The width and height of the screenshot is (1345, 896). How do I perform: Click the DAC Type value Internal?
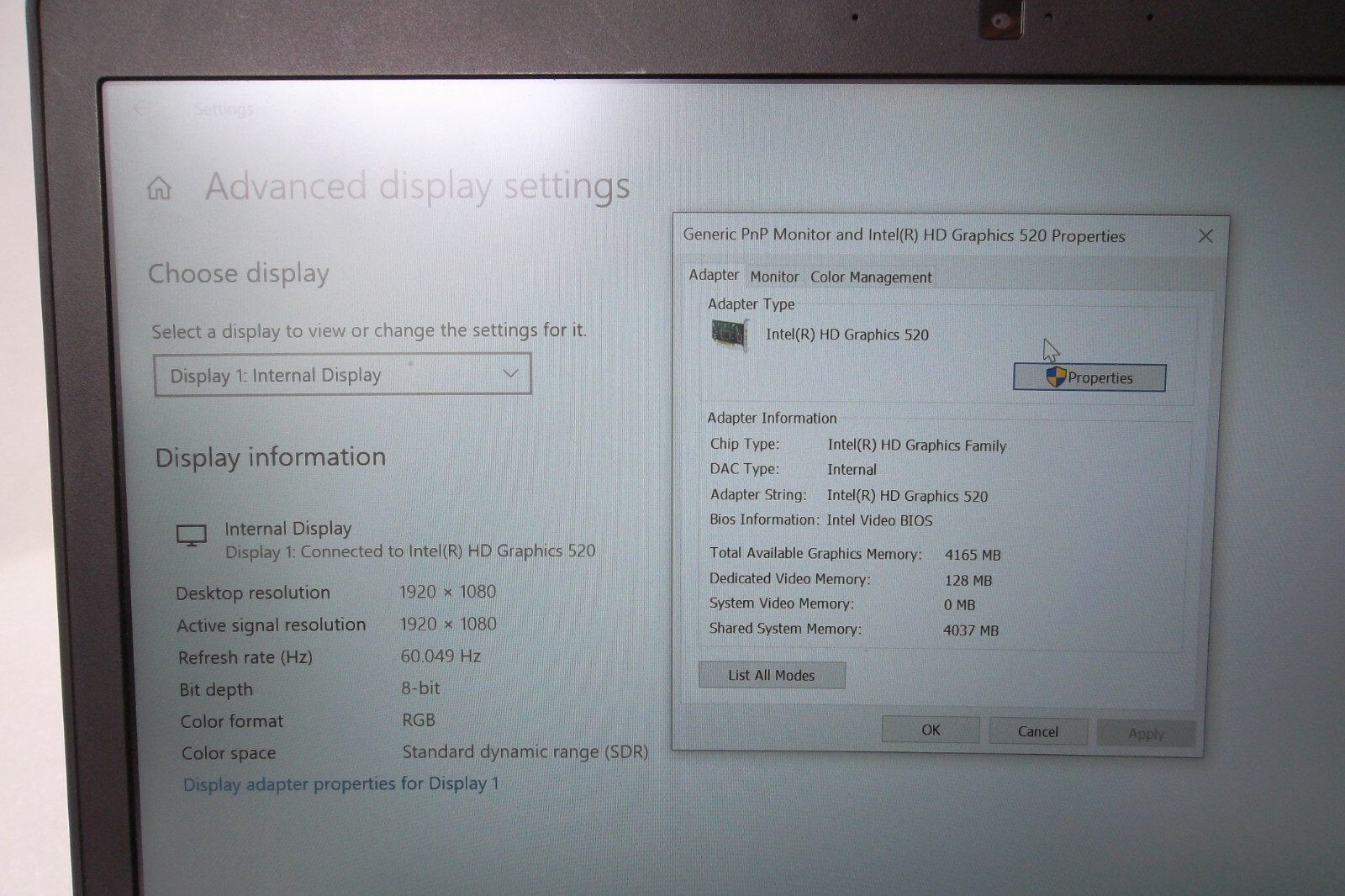(852, 470)
